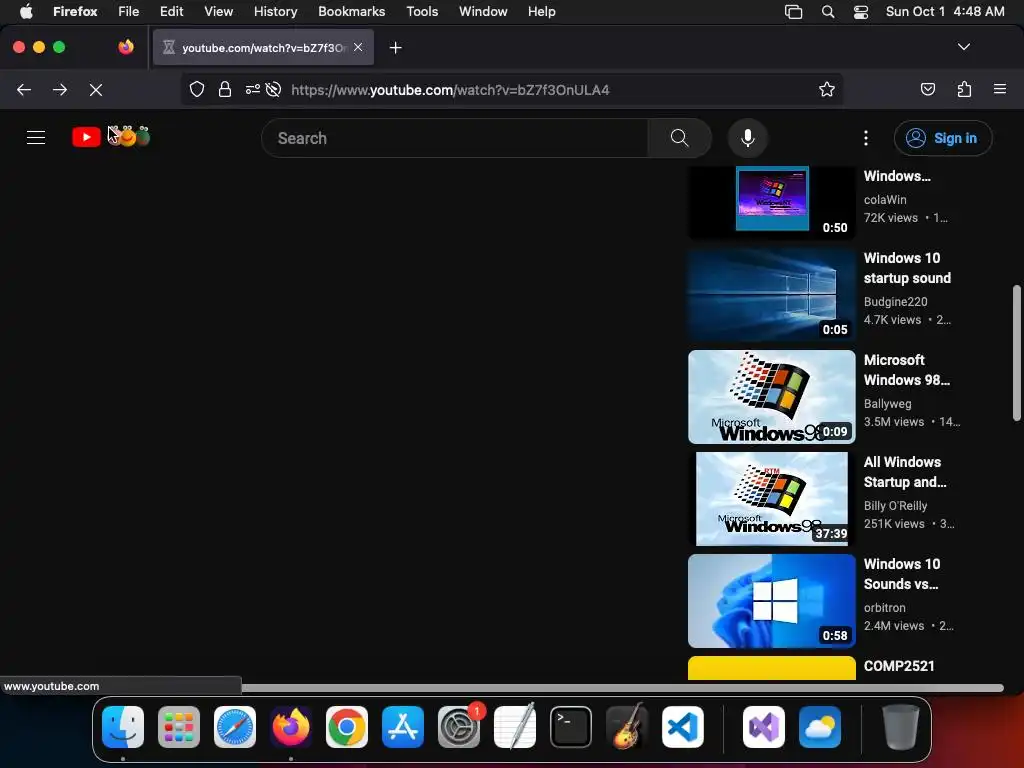The height and width of the screenshot is (768, 1024).
Task: Open App Store from the dock
Action: tap(403, 727)
